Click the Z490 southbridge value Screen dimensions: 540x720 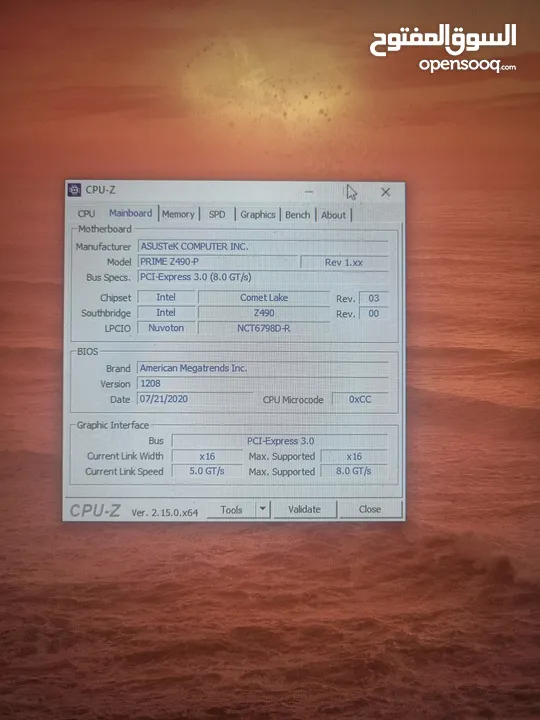pos(264,313)
